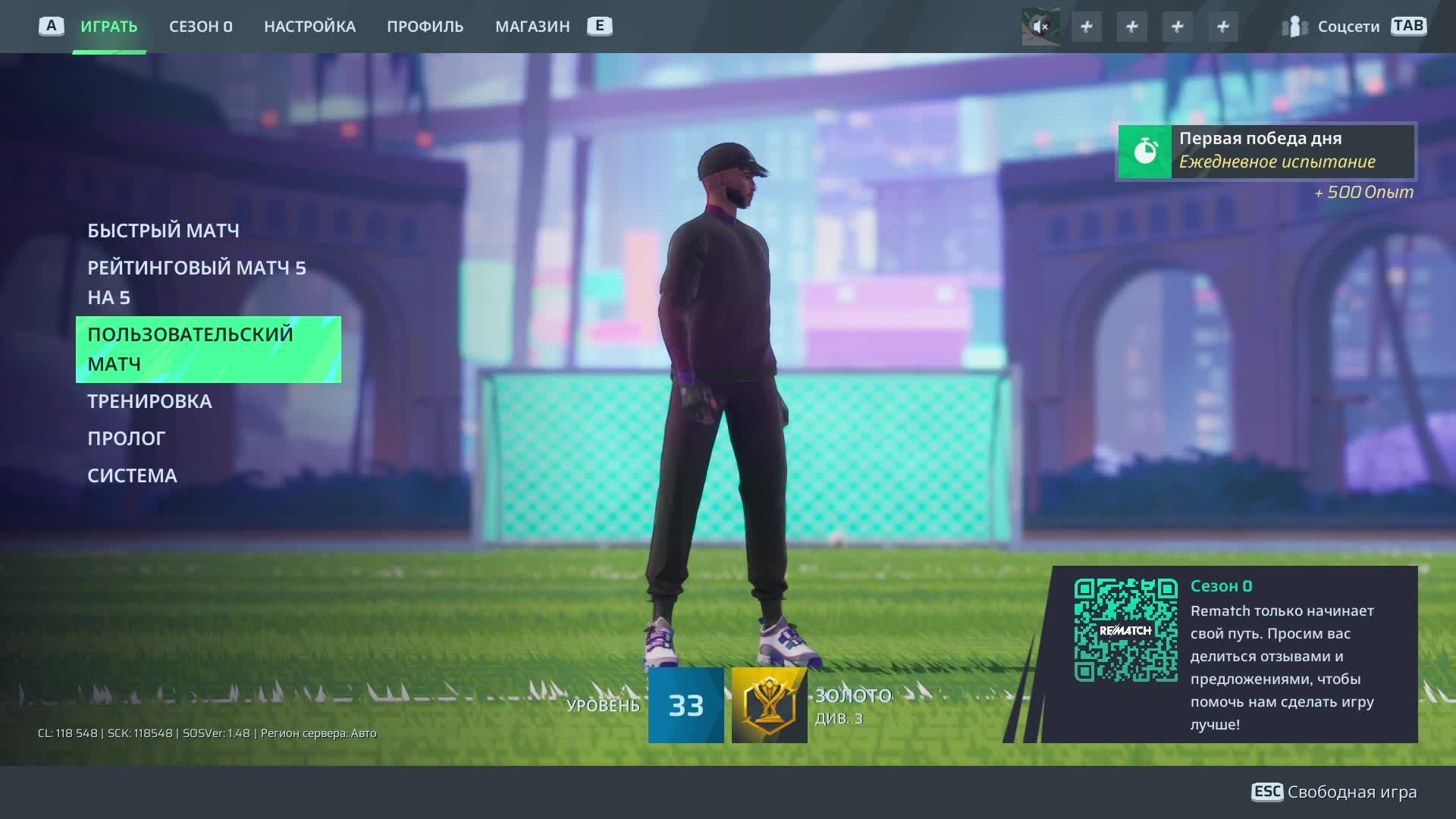Go to the ПРОФИЛЬ tab
This screenshot has height=819, width=1456.
(425, 27)
